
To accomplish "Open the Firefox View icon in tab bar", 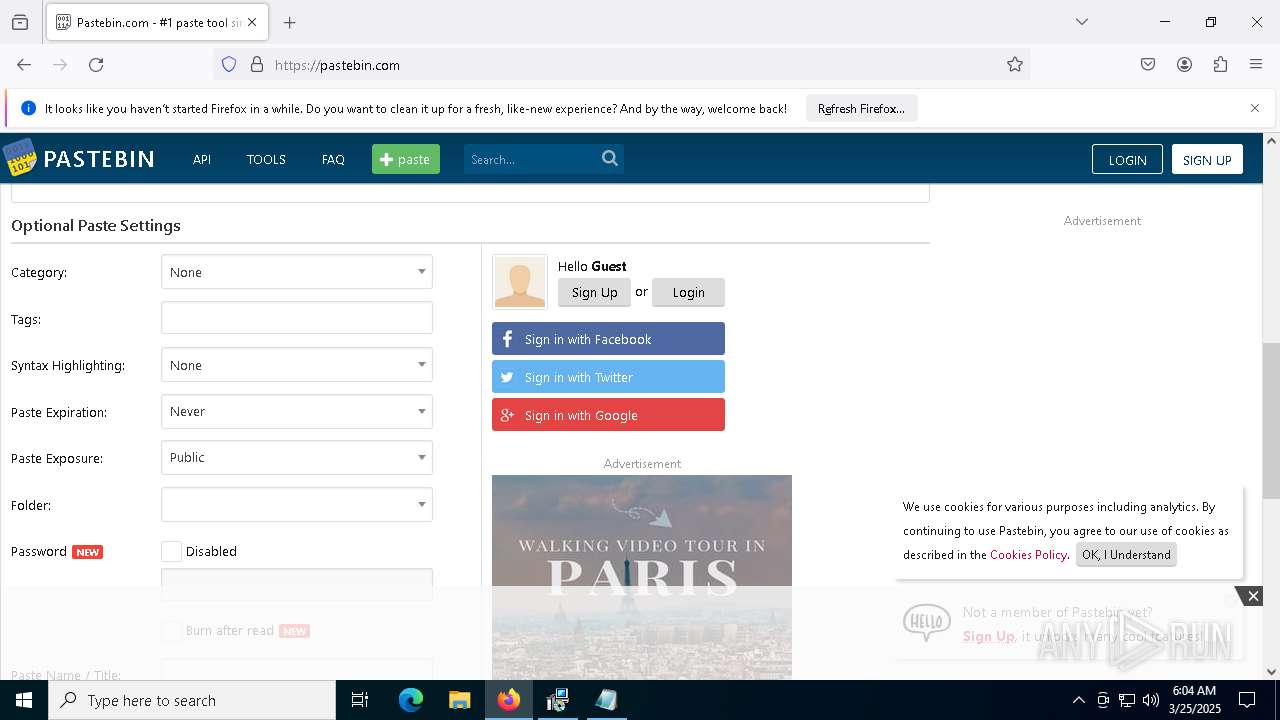I will 20,22.
